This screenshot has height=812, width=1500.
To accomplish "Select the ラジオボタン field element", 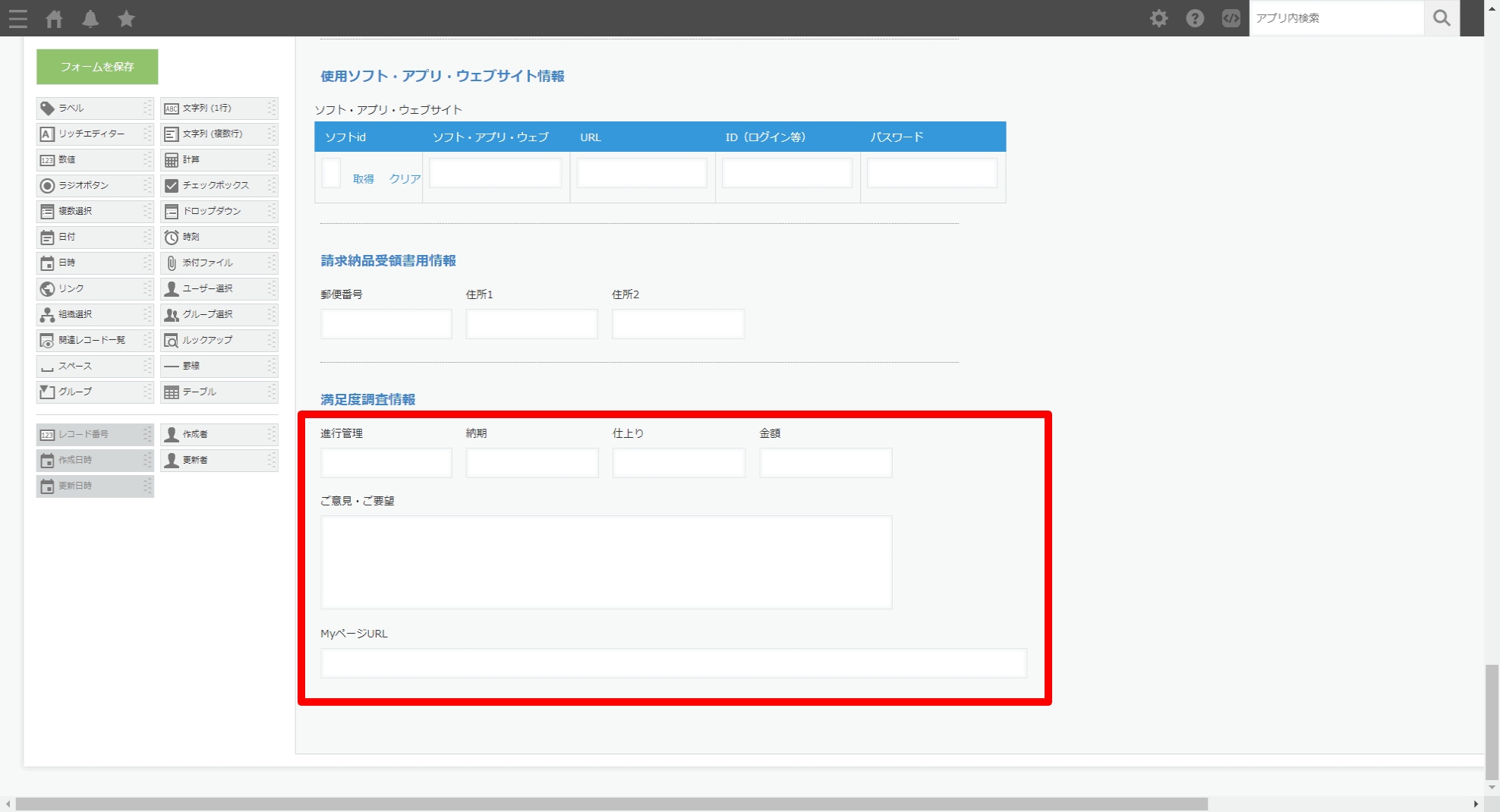I will (94, 185).
